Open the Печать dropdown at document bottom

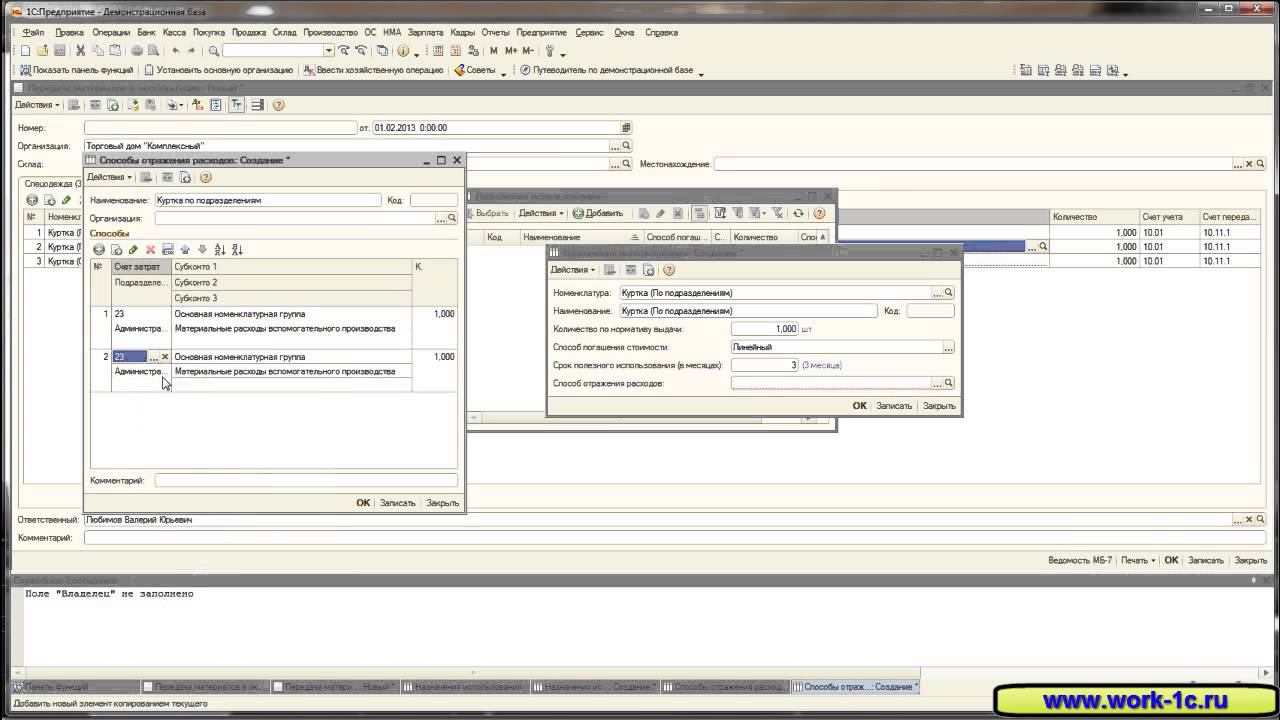(1137, 560)
